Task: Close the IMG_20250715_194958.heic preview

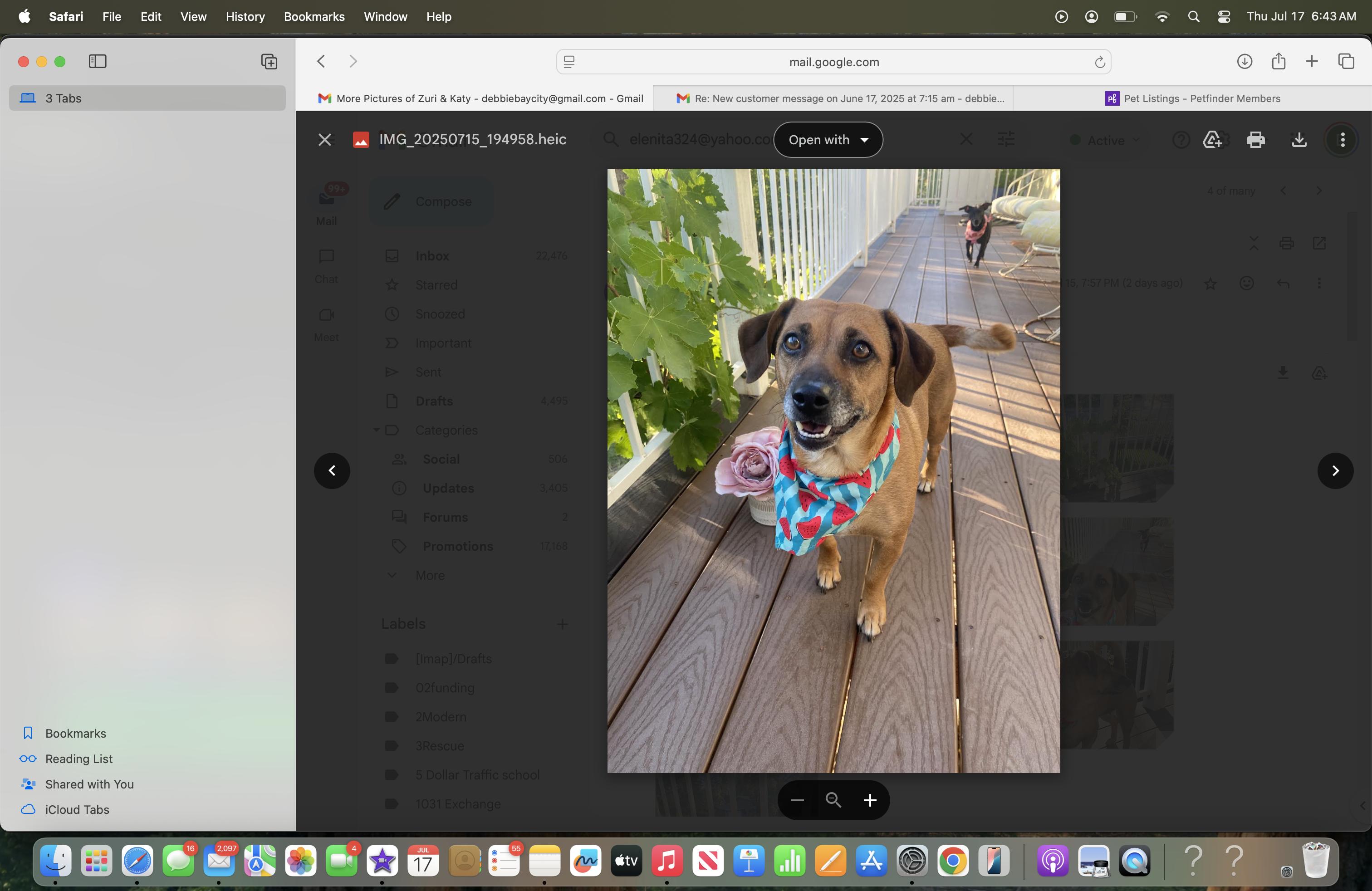Action: pos(324,139)
